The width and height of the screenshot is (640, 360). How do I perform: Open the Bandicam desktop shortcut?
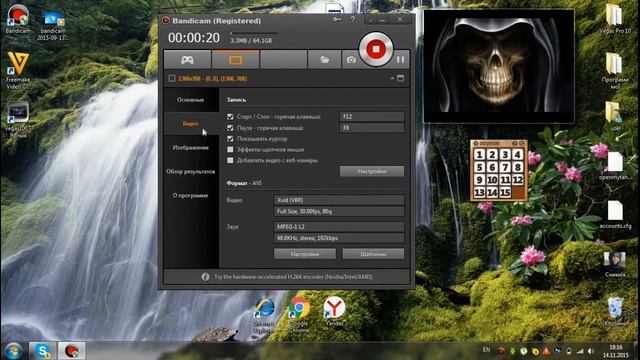pos(18,19)
